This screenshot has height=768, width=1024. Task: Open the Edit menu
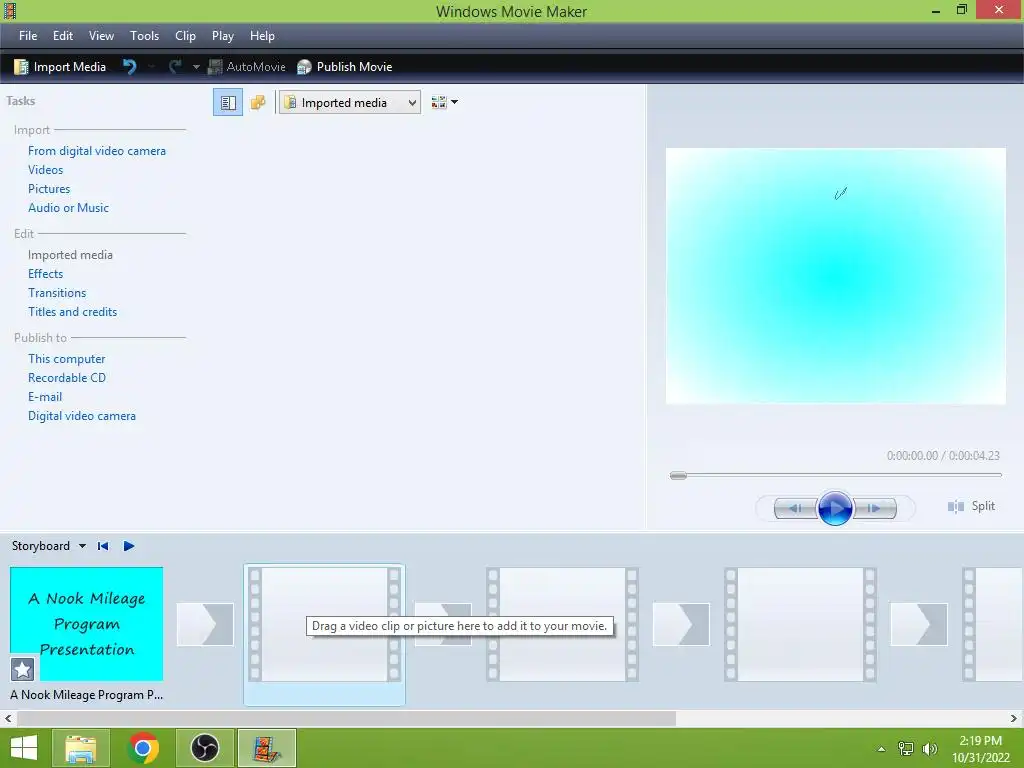point(63,36)
